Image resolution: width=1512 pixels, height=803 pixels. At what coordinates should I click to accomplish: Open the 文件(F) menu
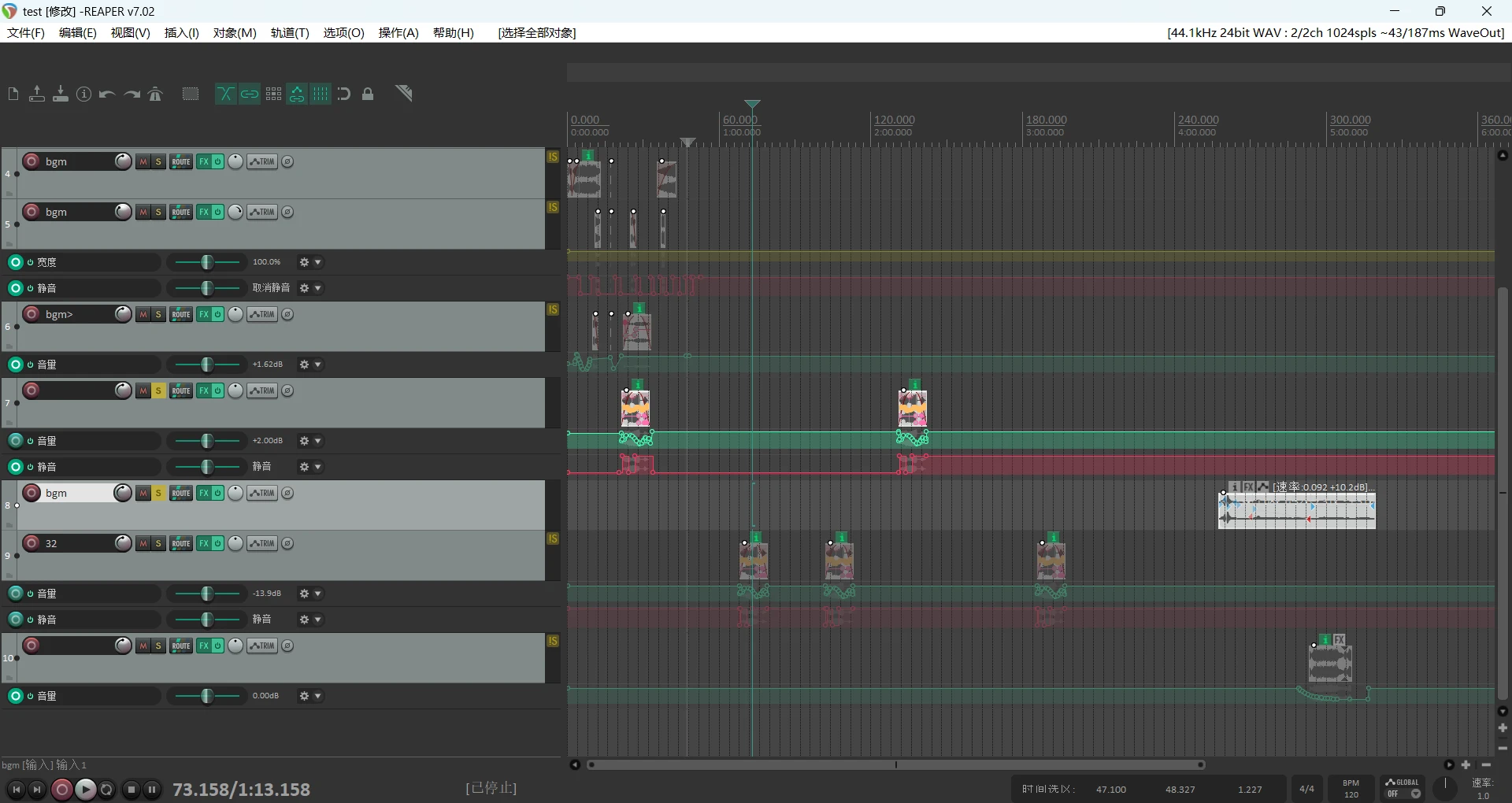click(26, 33)
